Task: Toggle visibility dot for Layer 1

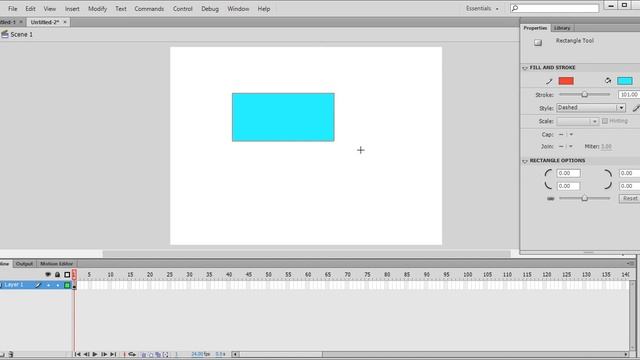Action: (48, 285)
